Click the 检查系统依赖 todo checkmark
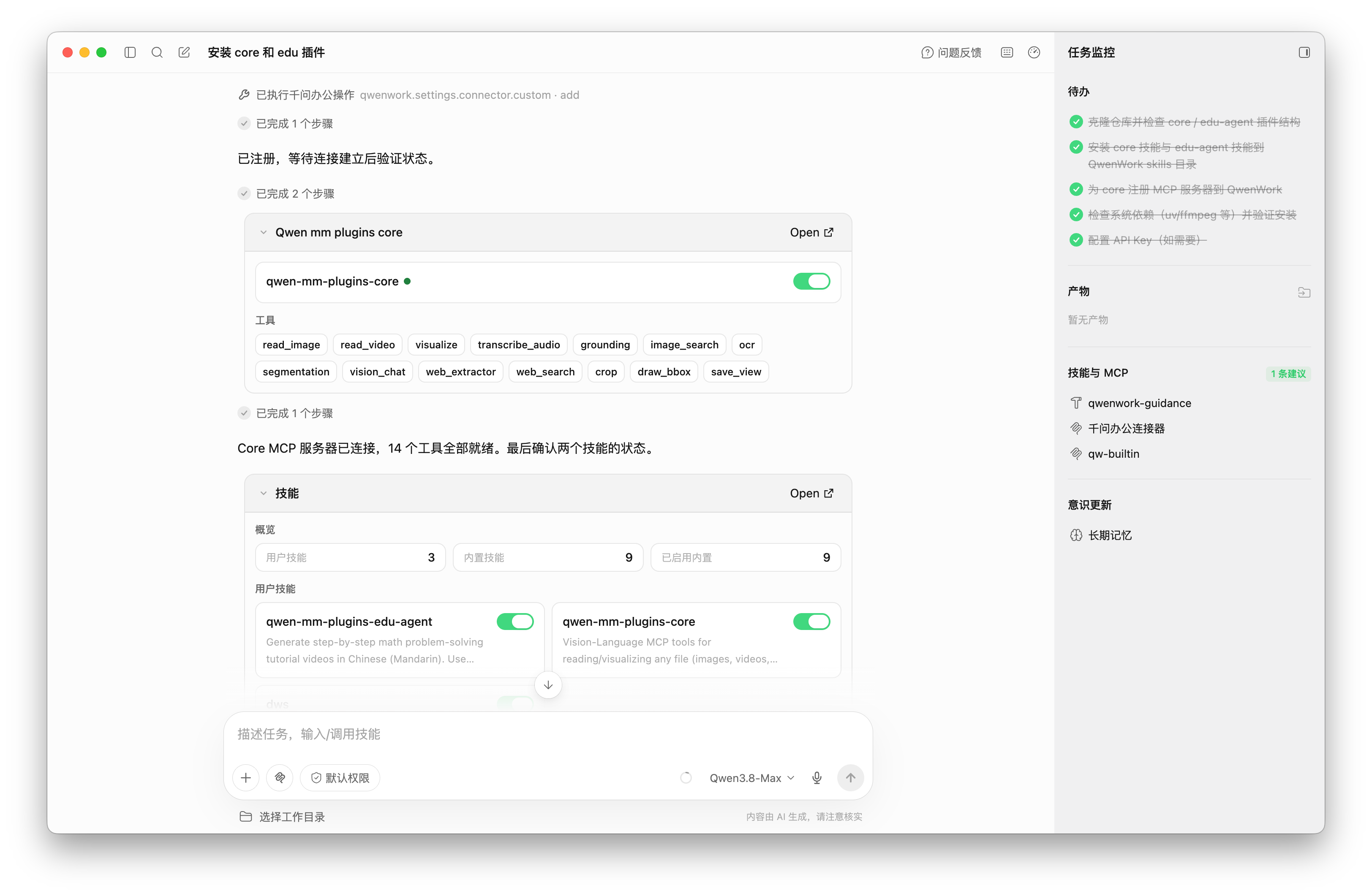Screen dimensions: 1372x896 (x=1076, y=214)
